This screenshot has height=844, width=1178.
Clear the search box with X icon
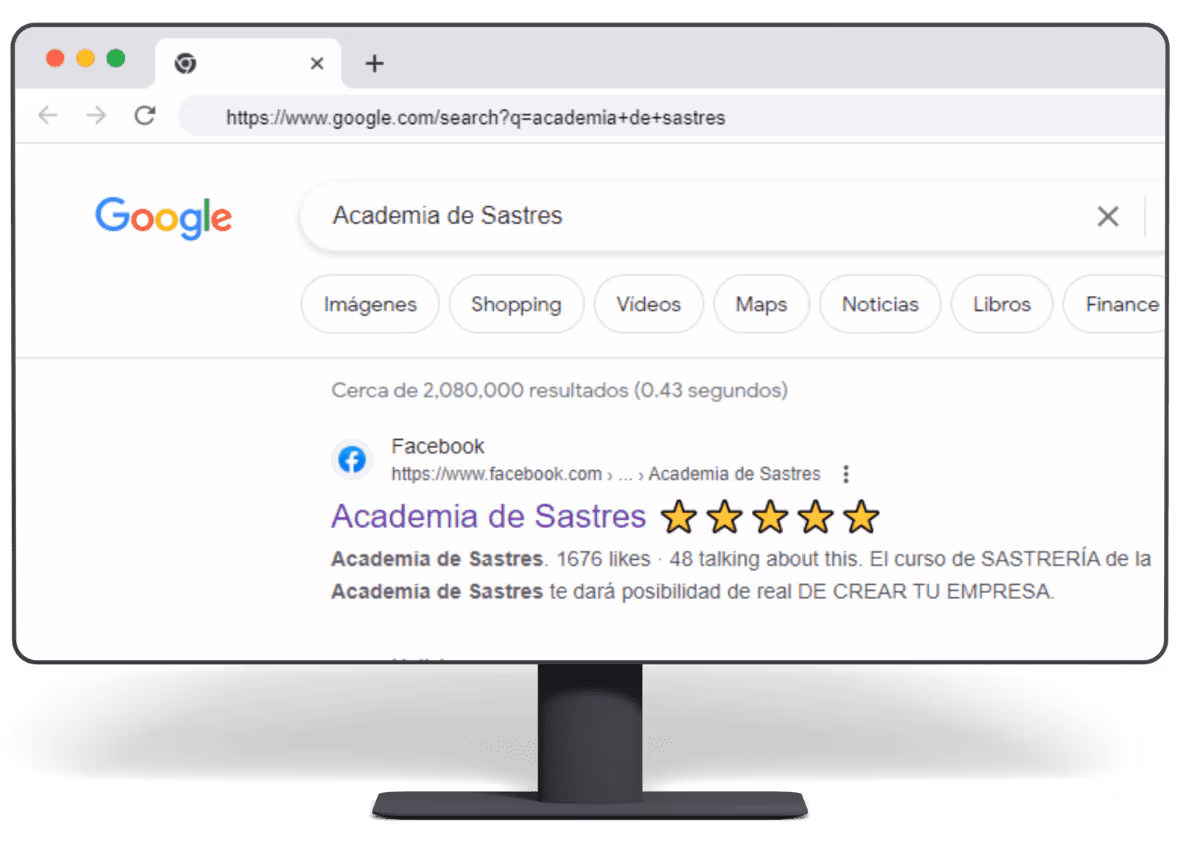pos(1107,216)
